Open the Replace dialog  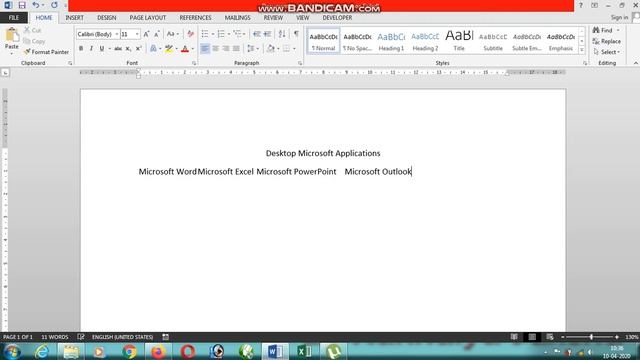[x=607, y=41]
